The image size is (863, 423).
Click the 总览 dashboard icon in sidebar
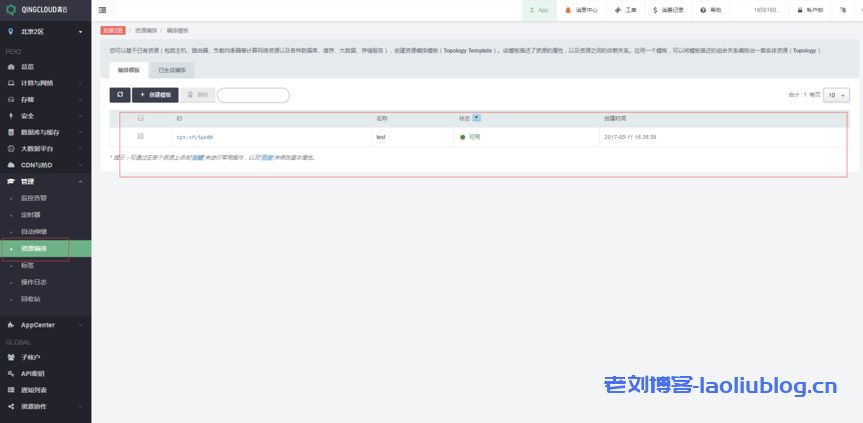[x=11, y=66]
